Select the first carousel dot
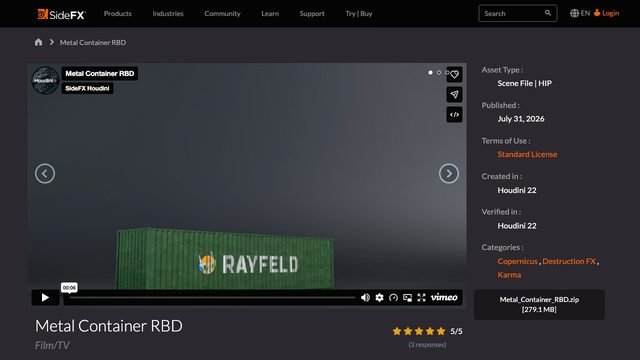 (430, 72)
